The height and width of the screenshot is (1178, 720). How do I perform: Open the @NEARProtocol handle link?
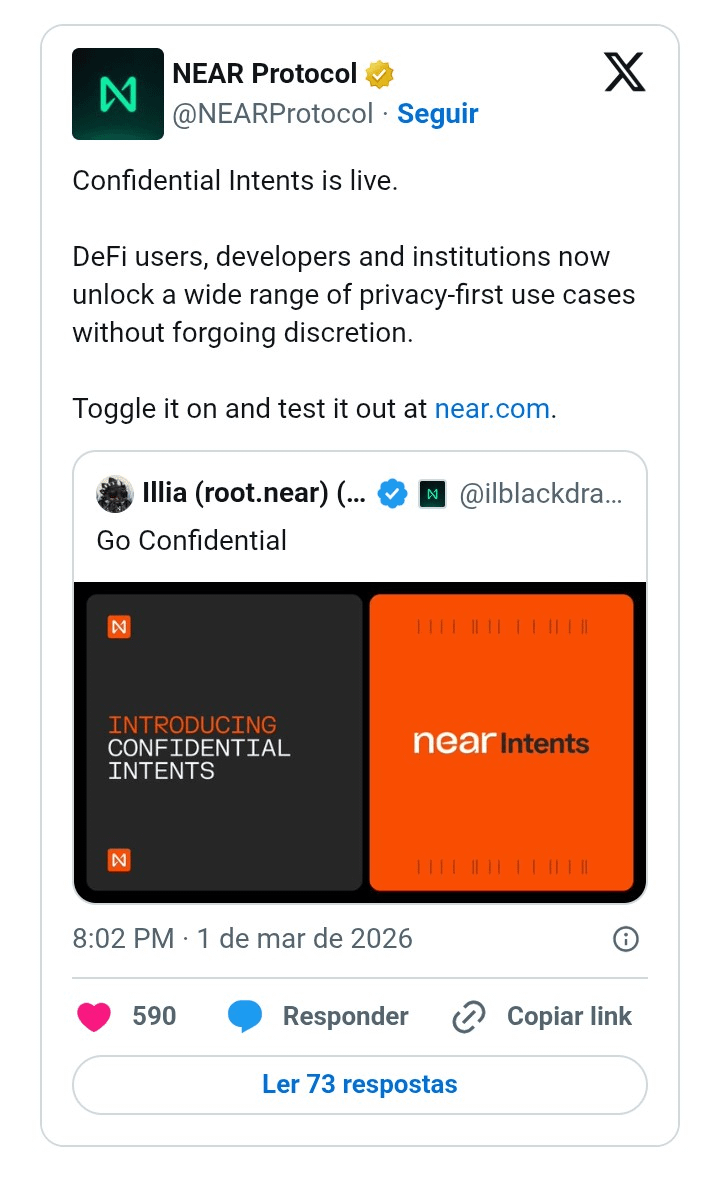click(x=273, y=114)
